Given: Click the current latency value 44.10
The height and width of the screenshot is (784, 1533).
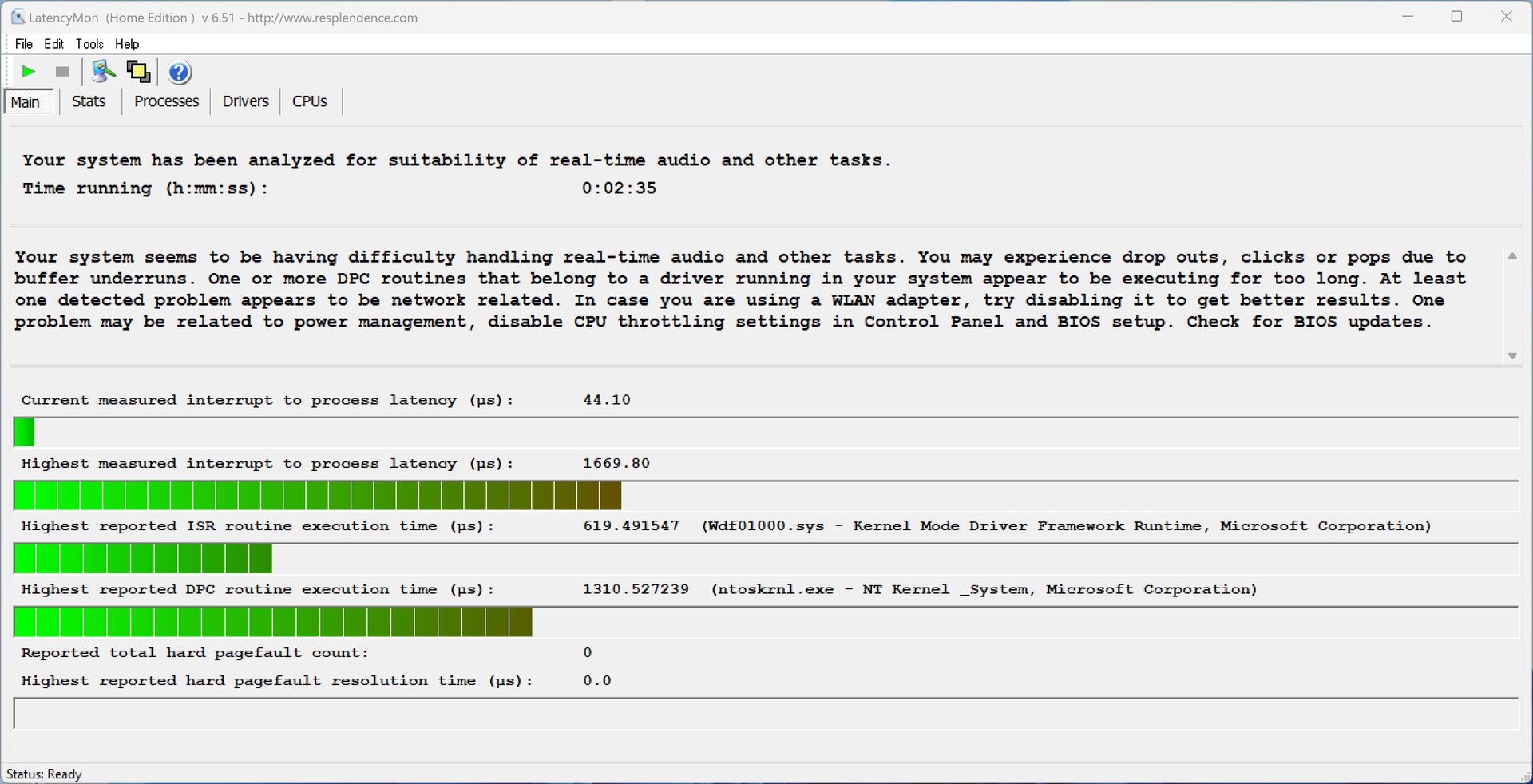Looking at the screenshot, I should 607,400.
